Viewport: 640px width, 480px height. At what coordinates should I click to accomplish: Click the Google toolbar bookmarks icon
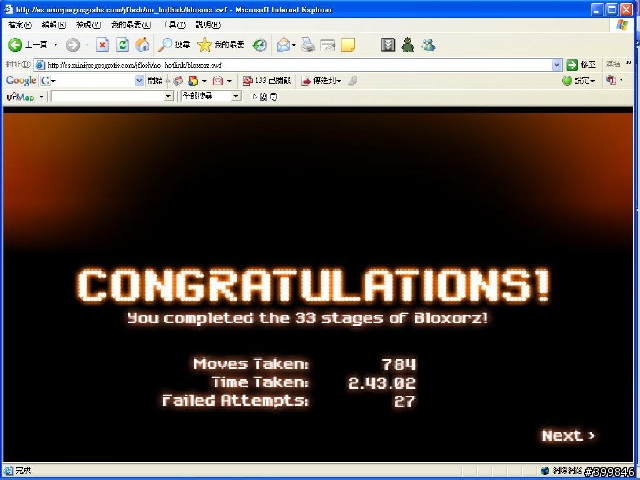tap(193, 81)
